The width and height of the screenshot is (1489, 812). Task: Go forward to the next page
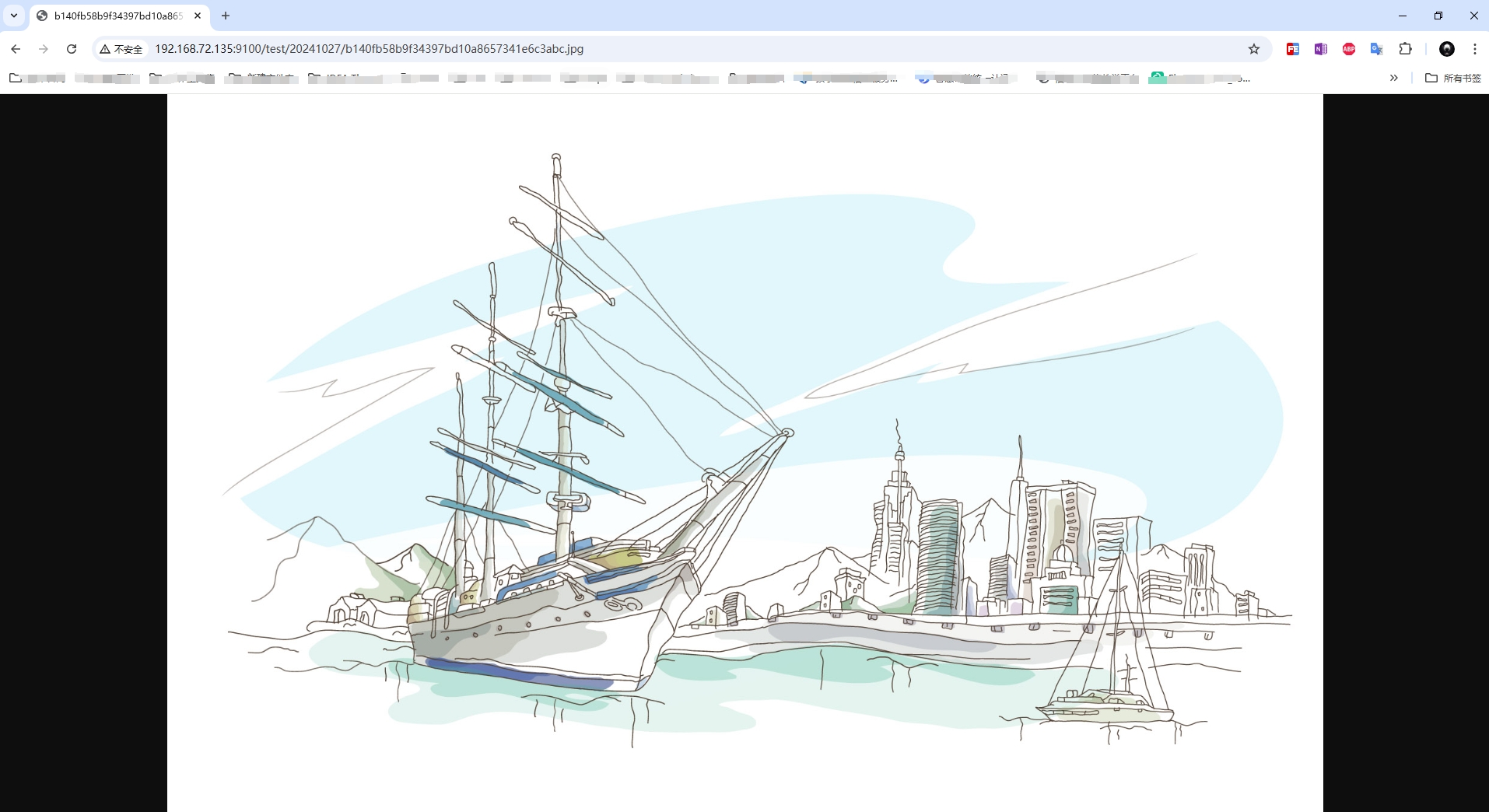point(44,49)
